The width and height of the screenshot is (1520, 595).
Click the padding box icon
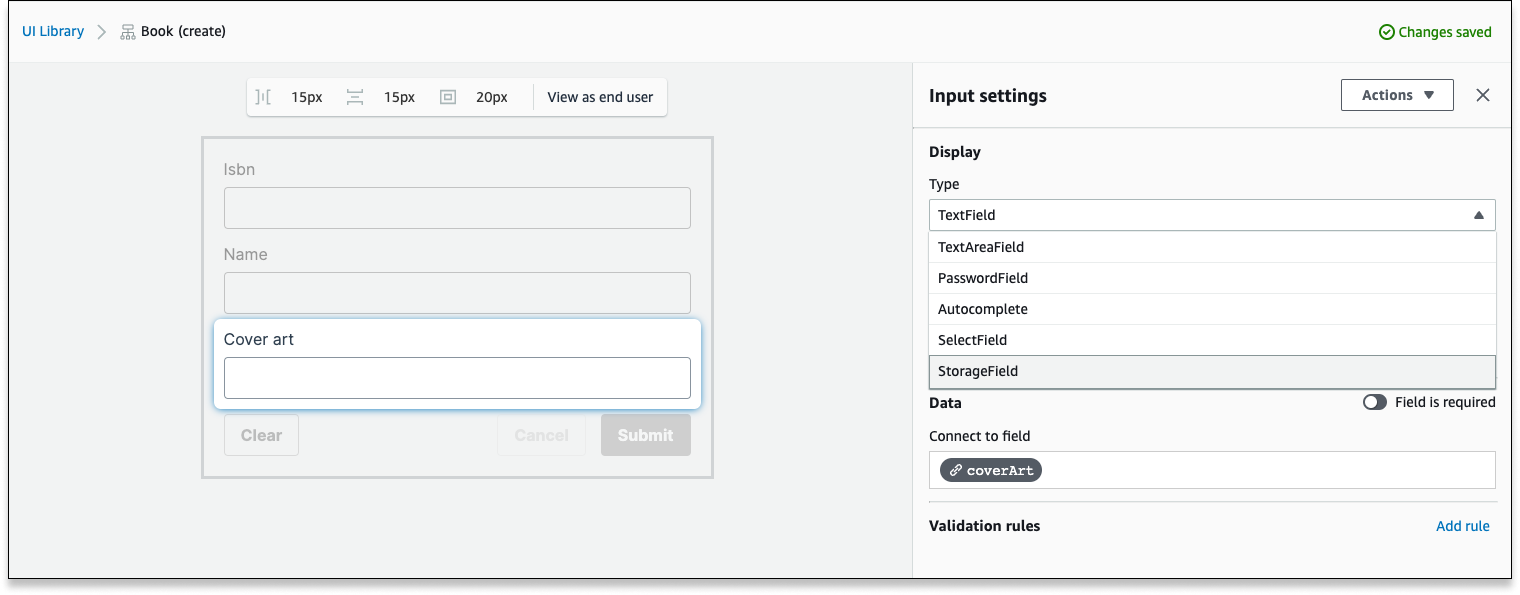[x=448, y=97]
